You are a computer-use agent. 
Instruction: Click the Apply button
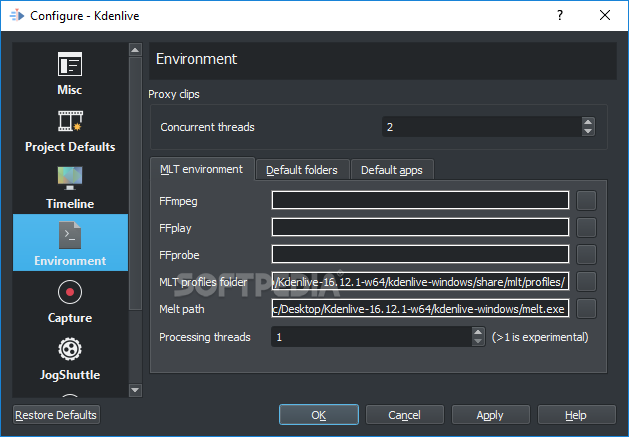491,415
